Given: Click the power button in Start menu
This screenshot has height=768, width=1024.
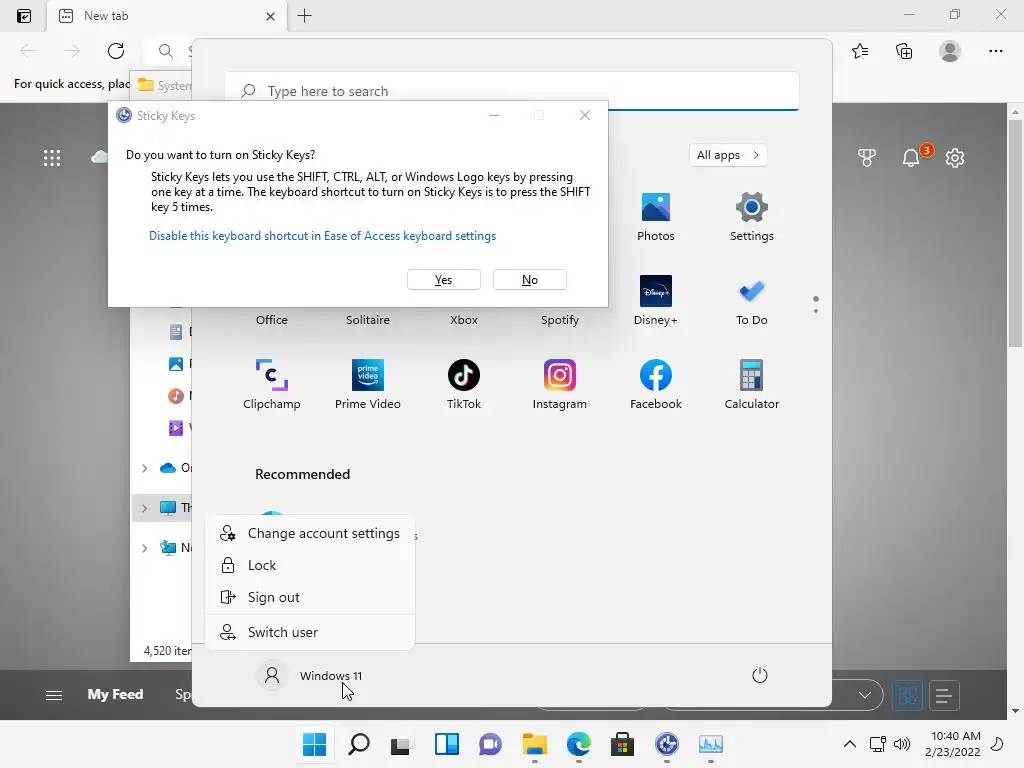Looking at the screenshot, I should (x=760, y=675).
